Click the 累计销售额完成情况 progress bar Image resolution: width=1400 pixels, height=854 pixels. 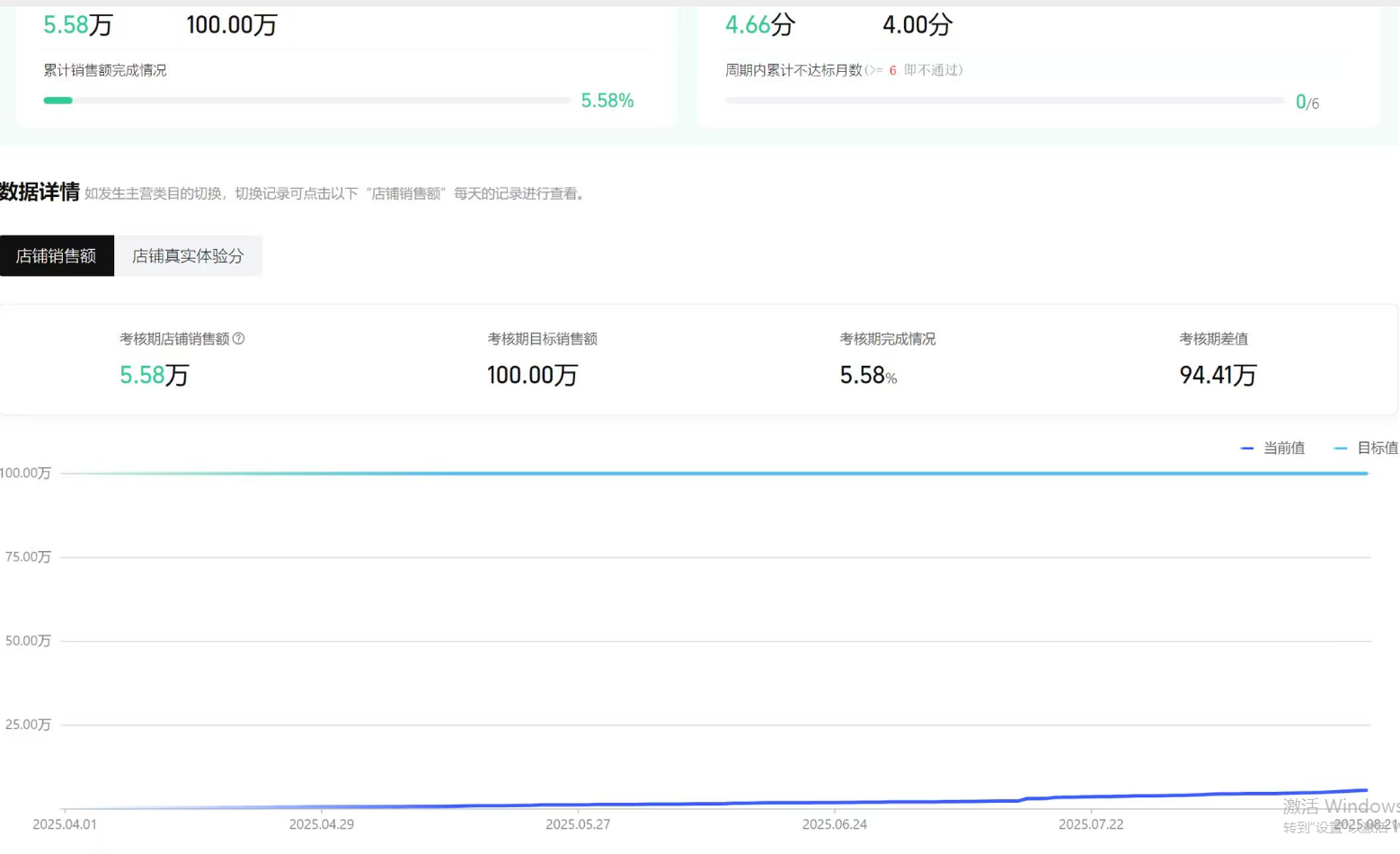click(306, 101)
